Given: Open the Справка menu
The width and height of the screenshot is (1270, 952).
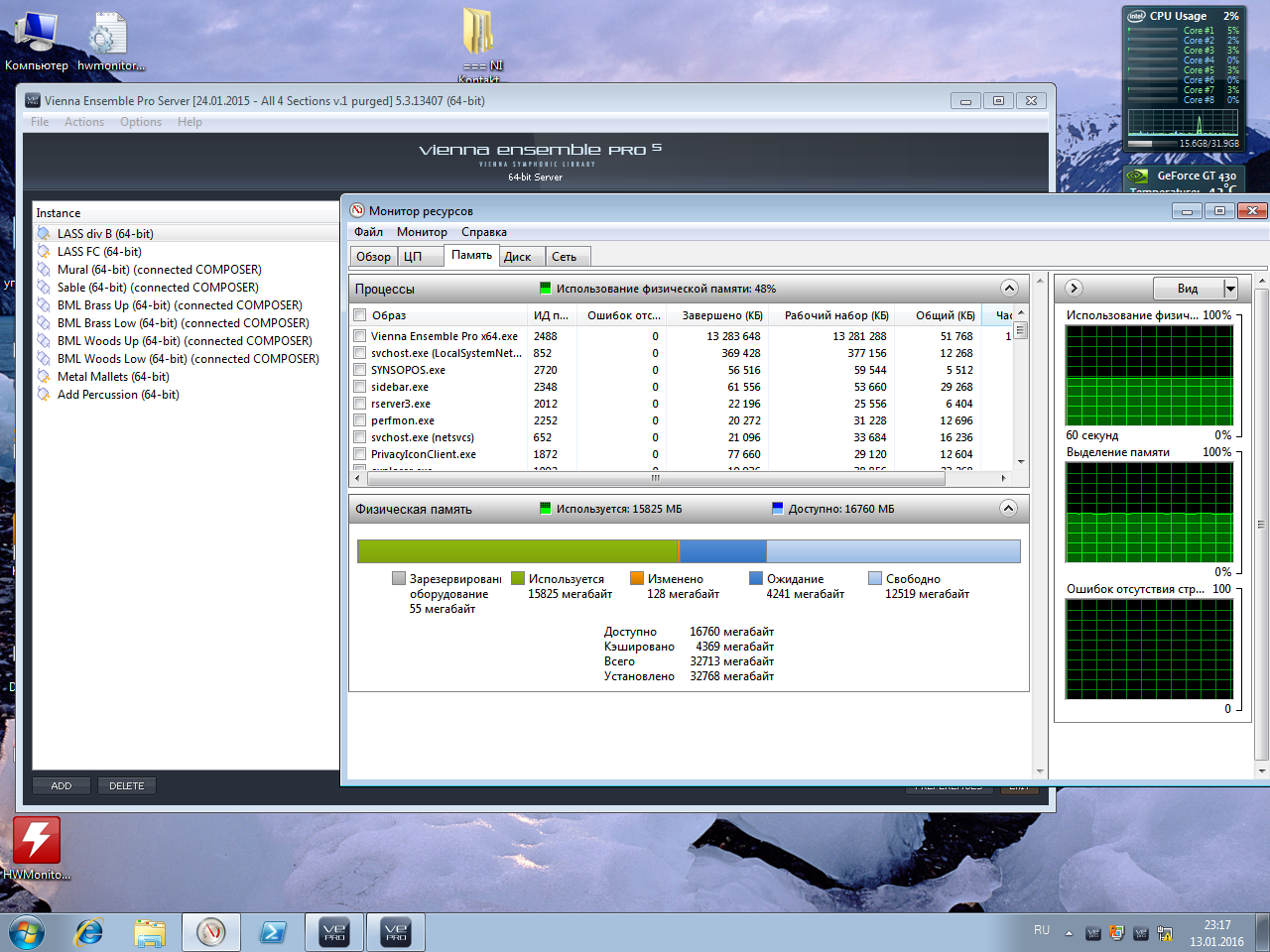Looking at the screenshot, I should point(484,232).
